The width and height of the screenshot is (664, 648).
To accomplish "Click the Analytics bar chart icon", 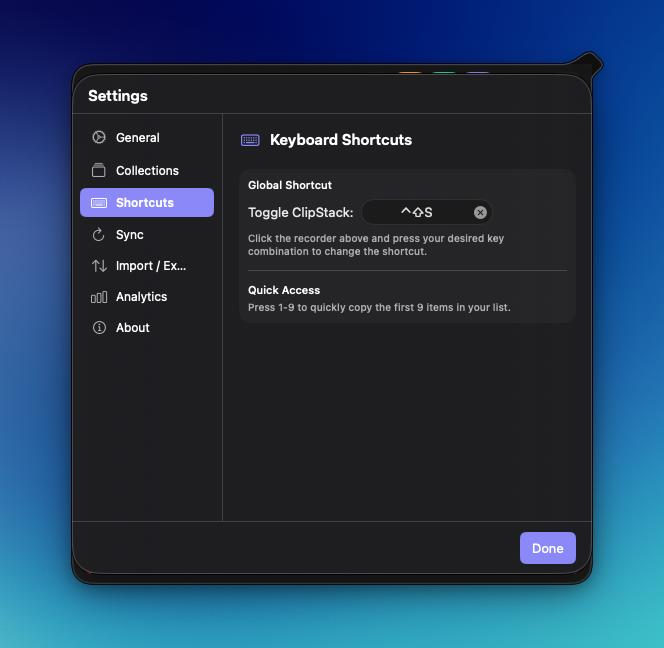I will click(99, 297).
